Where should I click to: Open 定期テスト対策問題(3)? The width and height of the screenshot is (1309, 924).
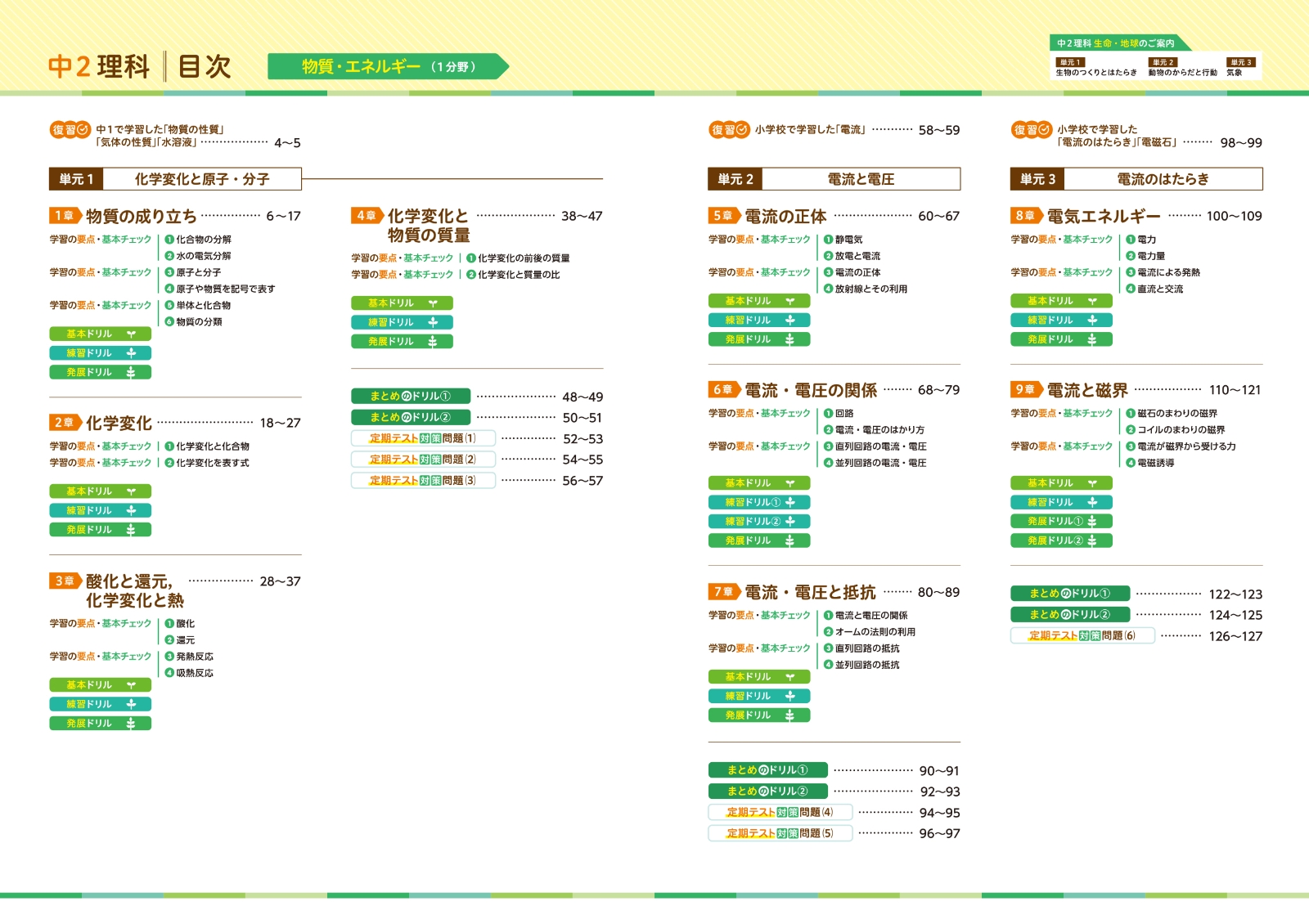tap(423, 481)
